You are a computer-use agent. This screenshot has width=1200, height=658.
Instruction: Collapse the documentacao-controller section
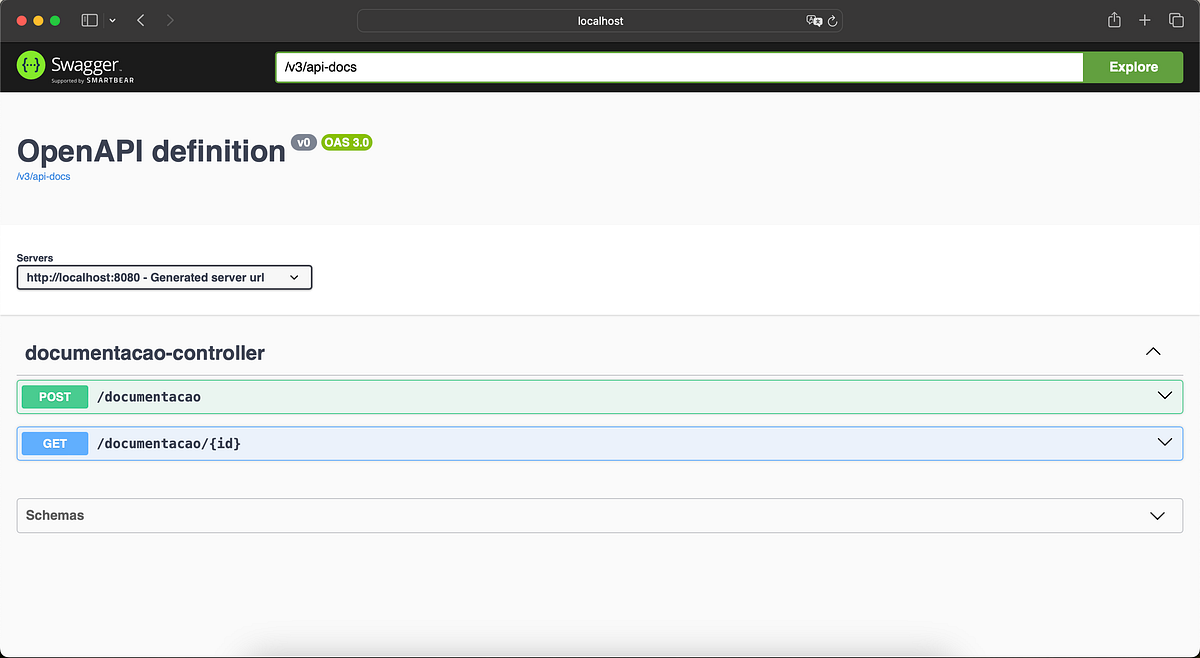[1153, 352]
